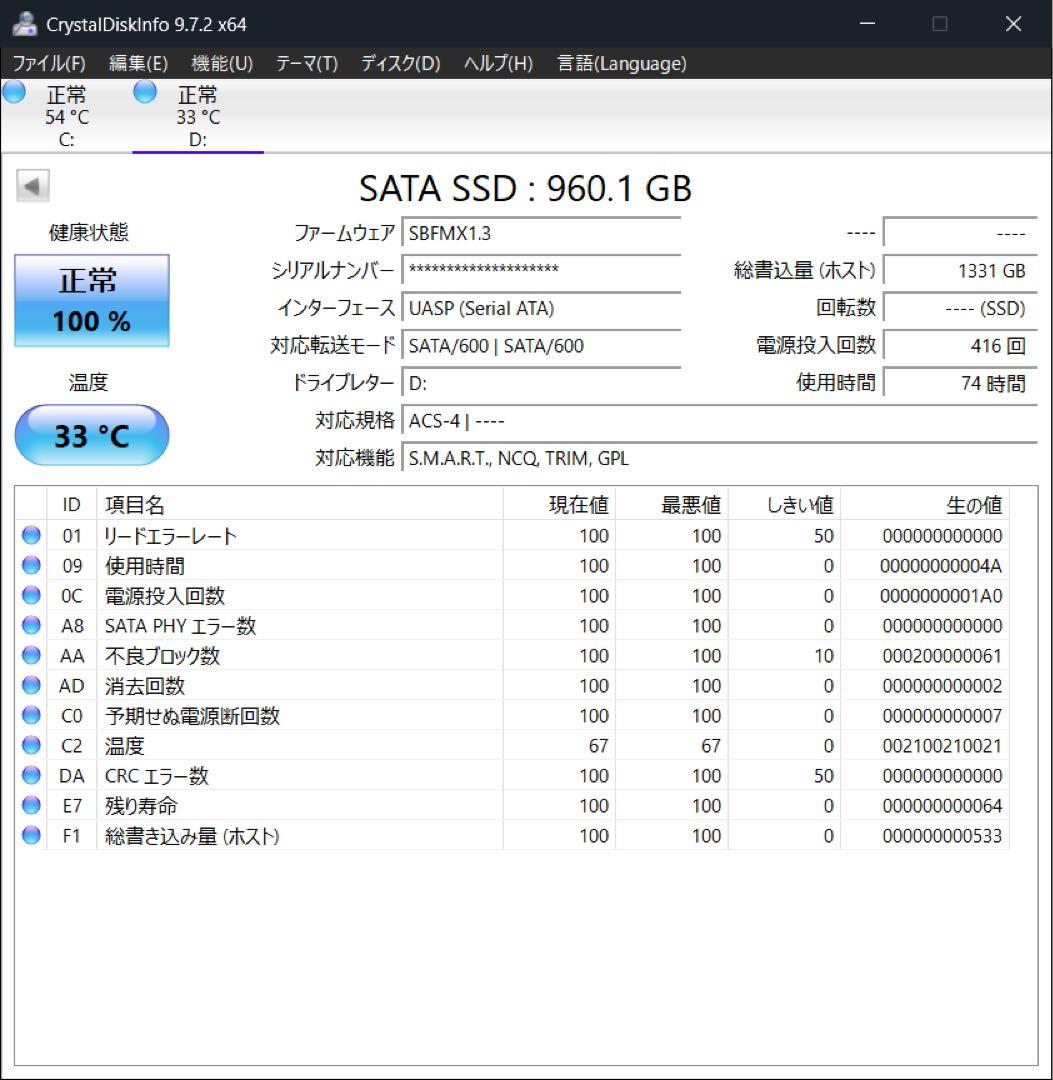Image resolution: width=1053 pixels, height=1080 pixels.
Task: Open the ディスク(D) menu
Action: pos(404,63)
